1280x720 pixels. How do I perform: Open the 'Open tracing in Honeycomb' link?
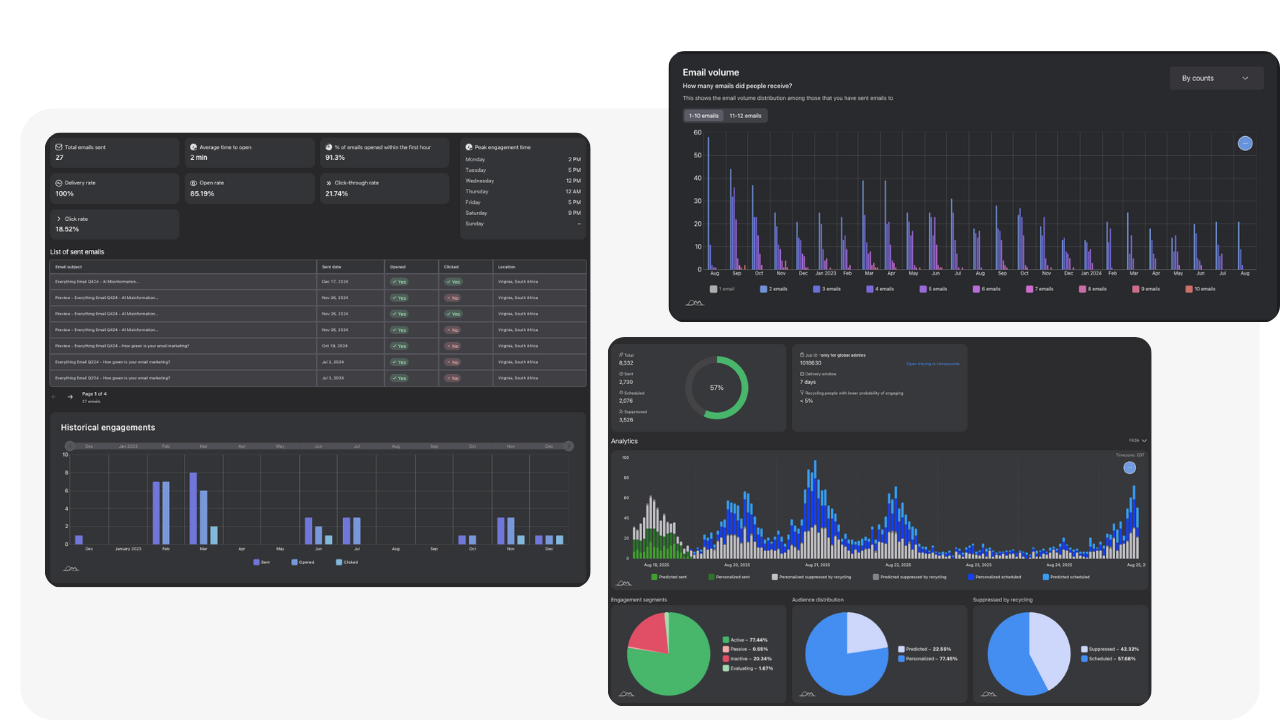tap(932, 364)
